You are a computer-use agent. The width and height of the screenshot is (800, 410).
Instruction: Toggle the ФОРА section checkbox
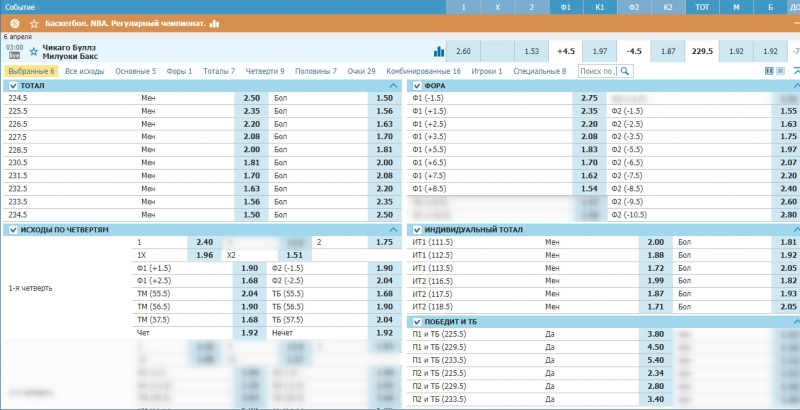point(417,87)
